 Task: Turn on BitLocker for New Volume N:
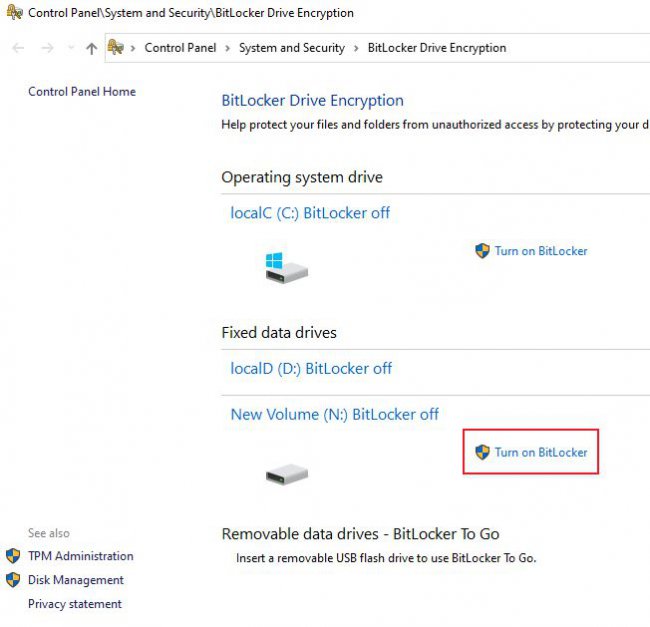click(x=541, y=452)
